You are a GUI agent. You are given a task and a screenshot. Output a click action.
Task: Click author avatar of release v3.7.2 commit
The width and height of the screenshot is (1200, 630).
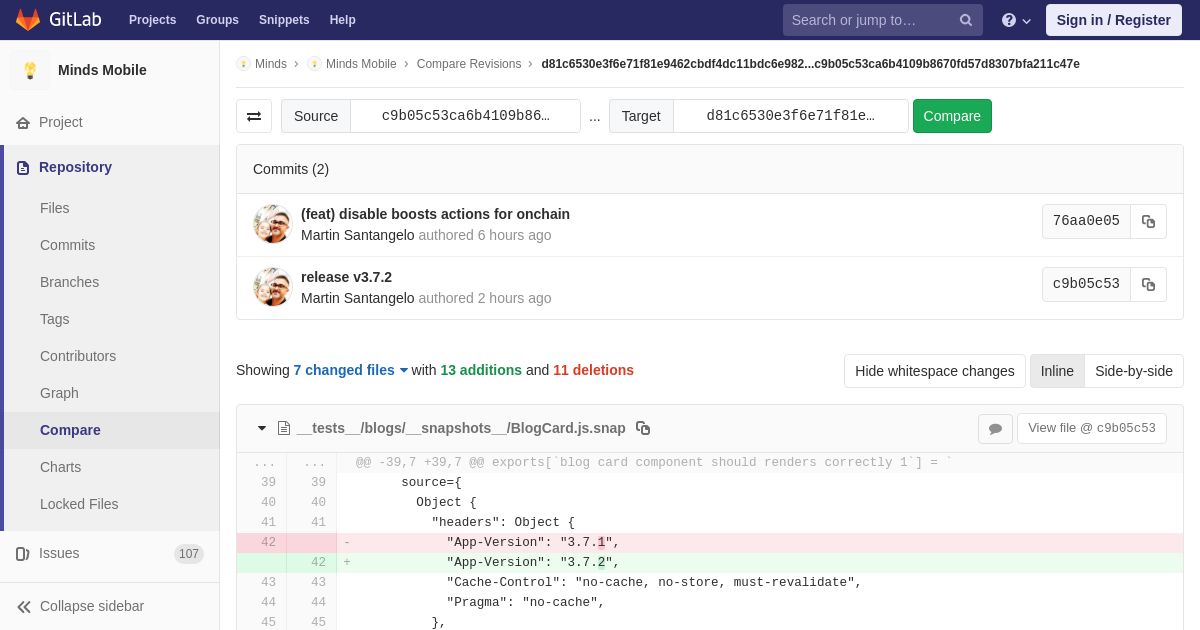(x=272, y=287)
